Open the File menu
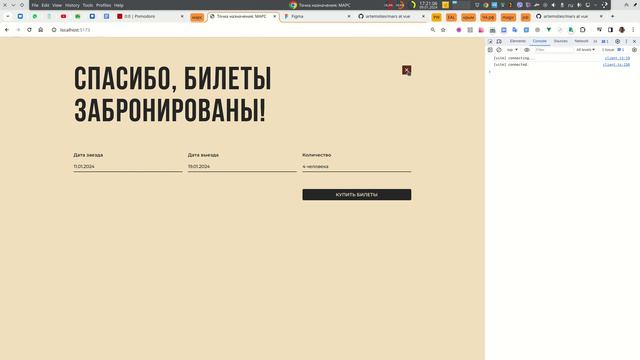The height and width of the screenshot is (360, 640). (35, 5)
